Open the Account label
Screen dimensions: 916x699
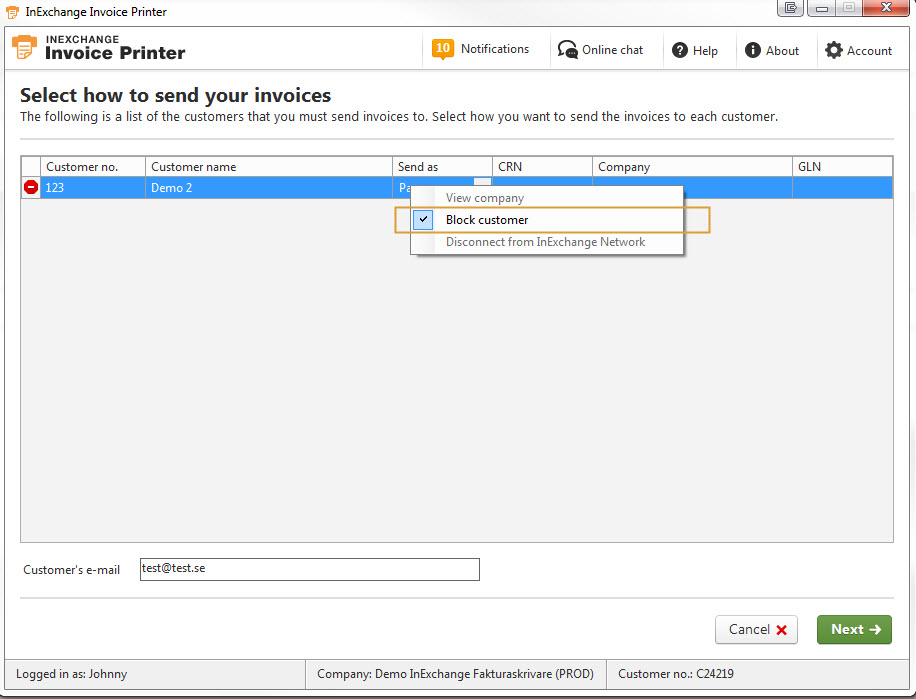(869, 51)
